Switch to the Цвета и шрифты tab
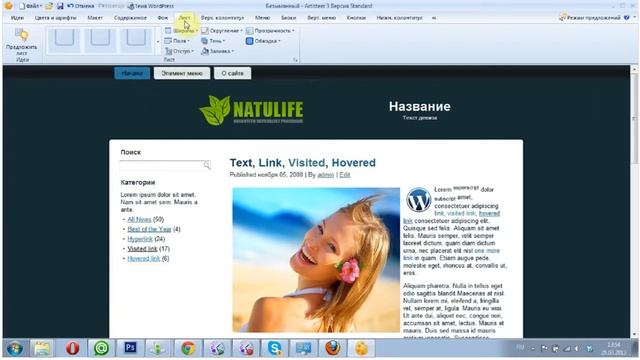 56,18
